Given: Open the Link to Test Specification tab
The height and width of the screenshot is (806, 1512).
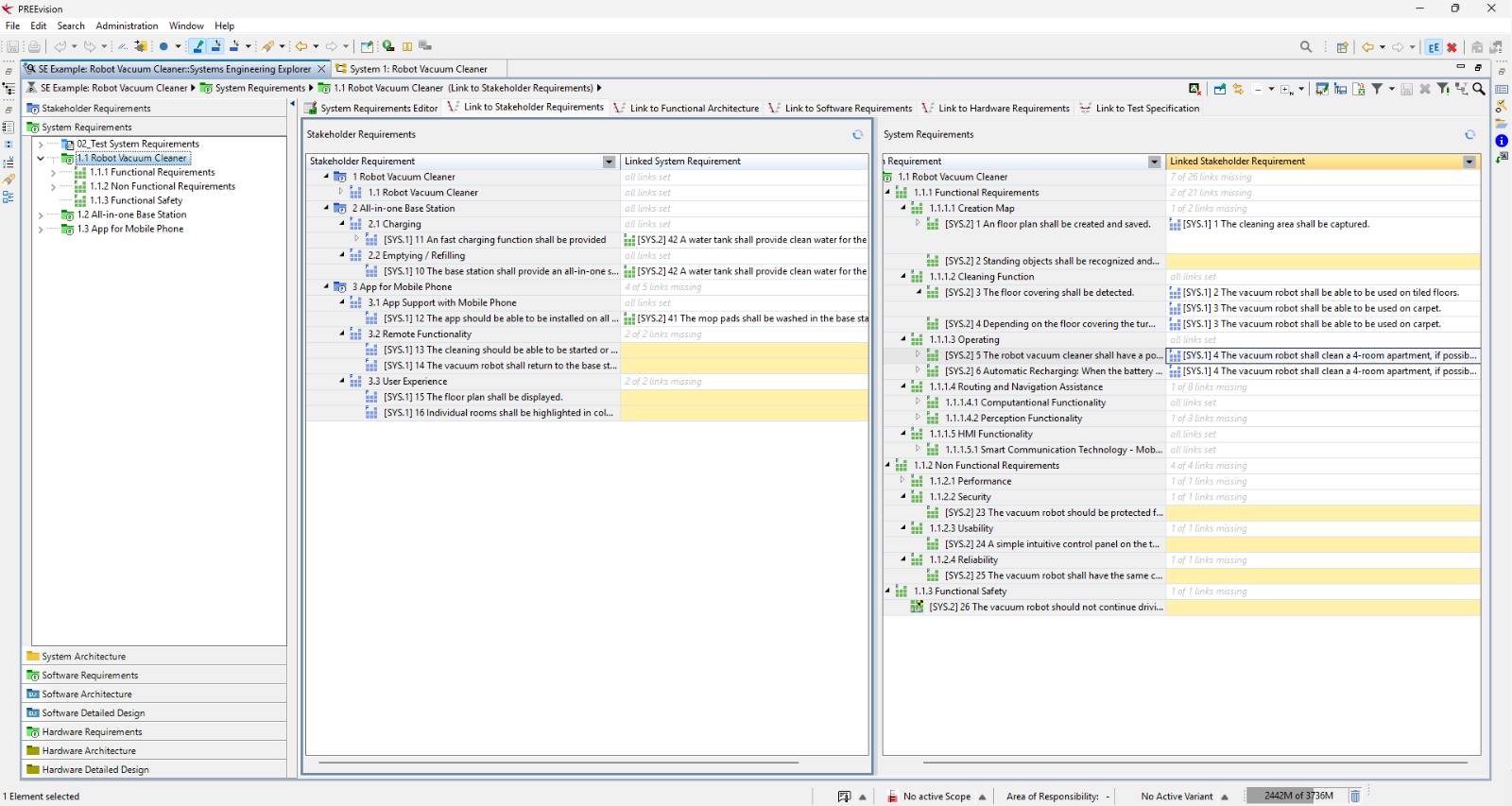Looking at the screenshot, I should pyautogui.click(x=1139, y=109).
